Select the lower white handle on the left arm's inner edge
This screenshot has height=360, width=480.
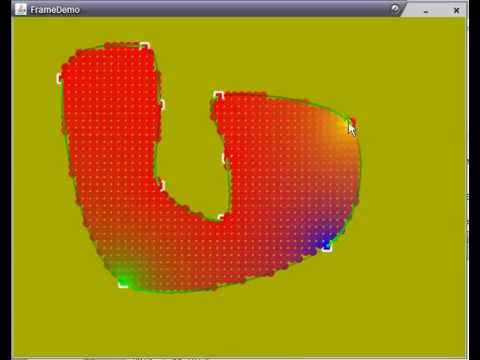point(162,185)
